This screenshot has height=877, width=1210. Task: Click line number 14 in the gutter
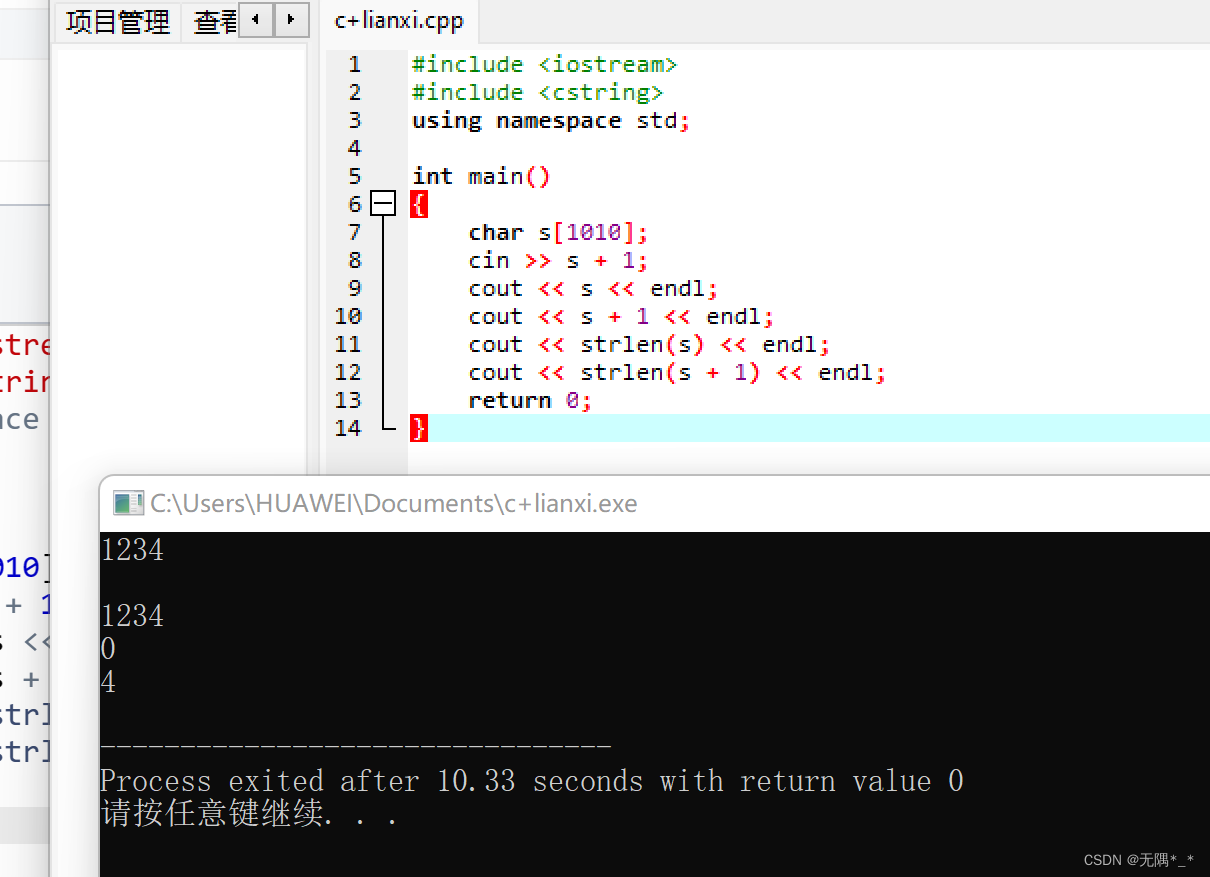point(348,428)
